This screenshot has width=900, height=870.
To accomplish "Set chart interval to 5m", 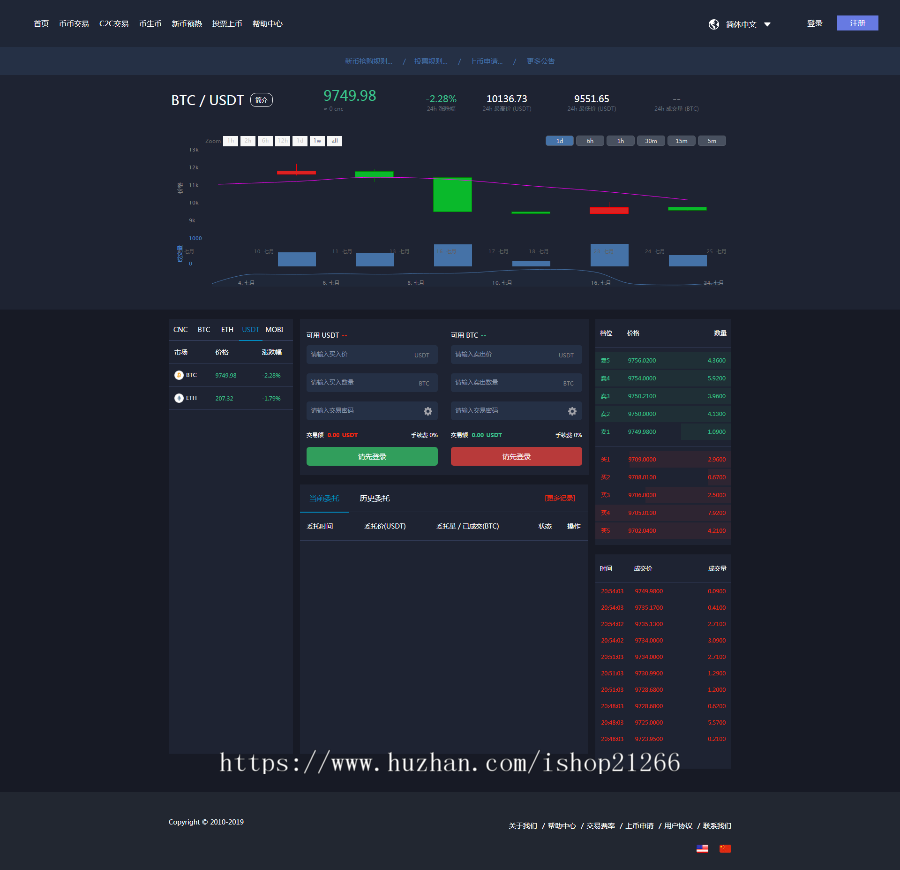I will point(712,141).
